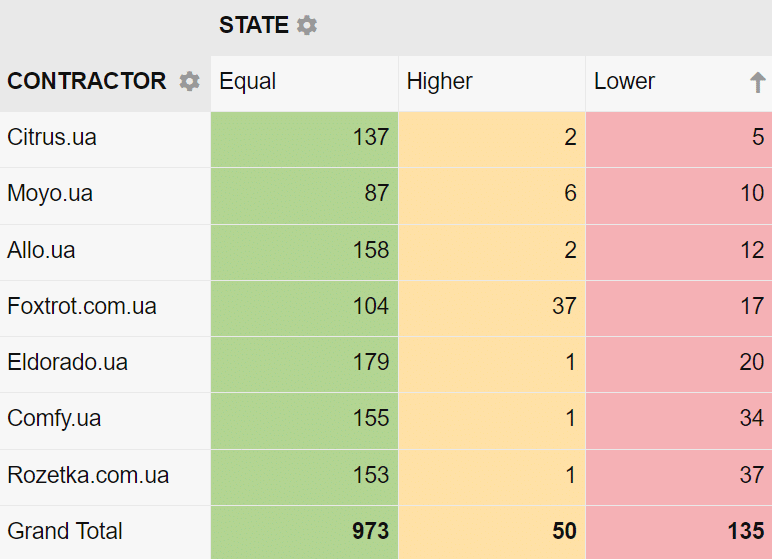Open the STATE field settings gear
Screen dimensions: 772x559
[x=307, y=26]
